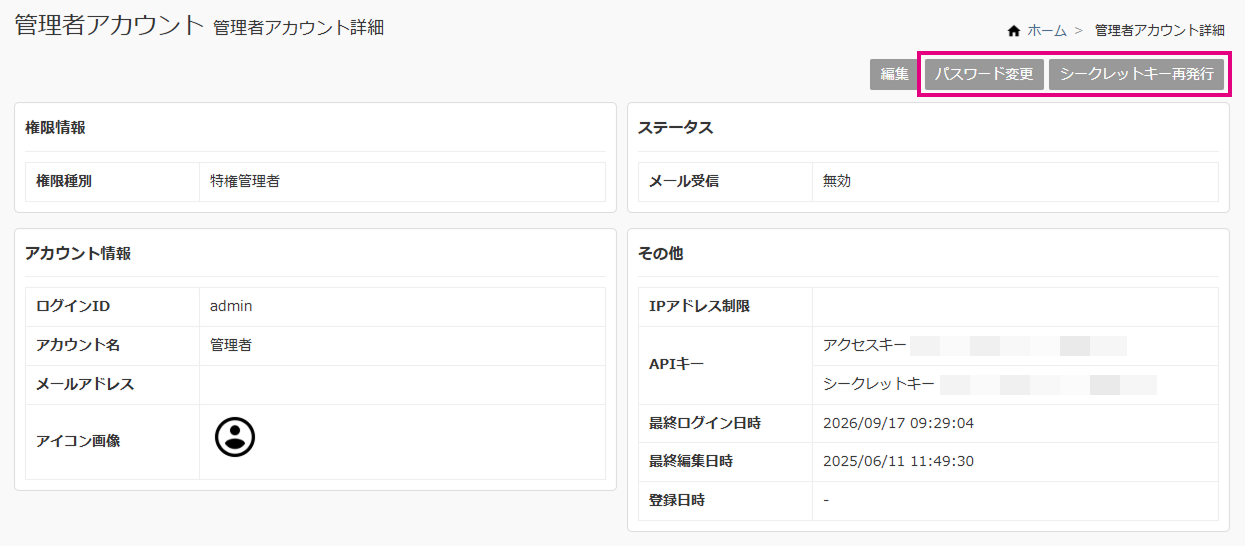Click the 最終編集日時 label
Image resolution: width=1245 pixels, height=546 pixels.
point(691,461)
